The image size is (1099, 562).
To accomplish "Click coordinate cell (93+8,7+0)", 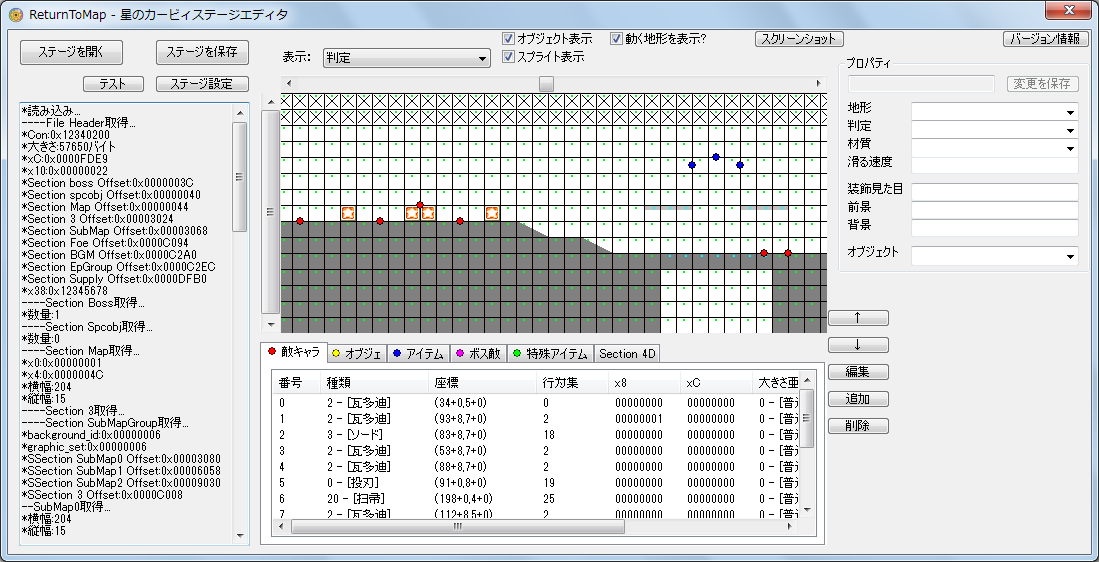I will 460,418.
